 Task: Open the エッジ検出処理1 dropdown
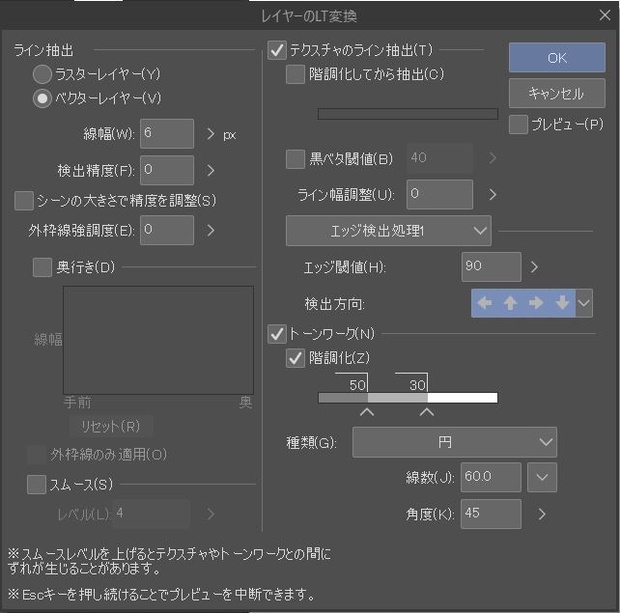388,231
